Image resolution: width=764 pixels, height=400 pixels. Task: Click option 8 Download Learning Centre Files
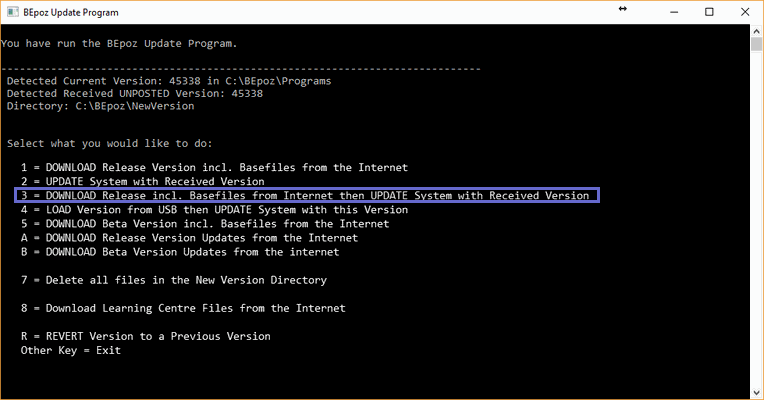point(183,308)
